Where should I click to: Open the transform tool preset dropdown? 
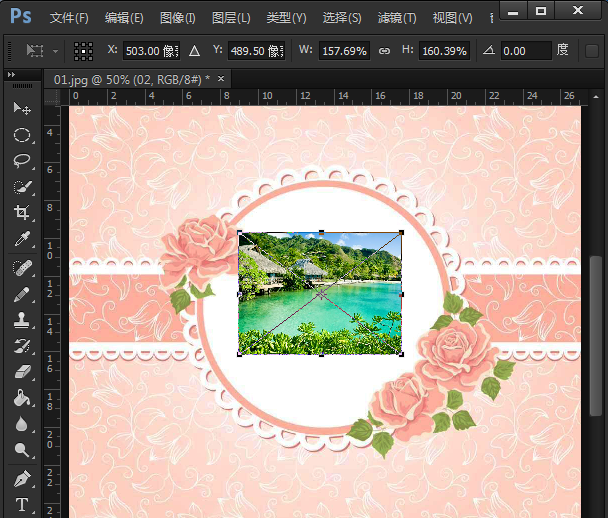42,50
